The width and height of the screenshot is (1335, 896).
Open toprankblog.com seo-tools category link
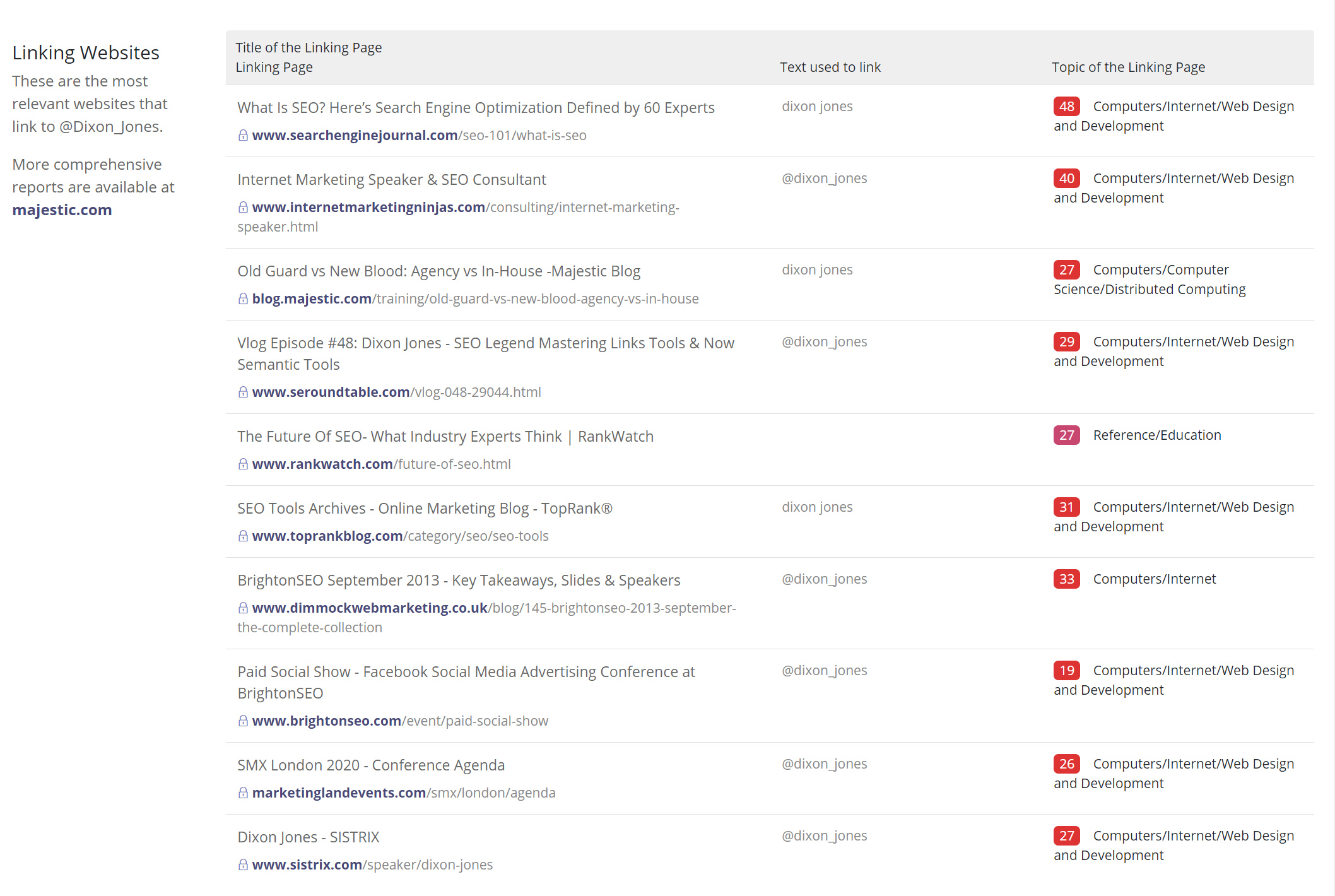(400, 536)
